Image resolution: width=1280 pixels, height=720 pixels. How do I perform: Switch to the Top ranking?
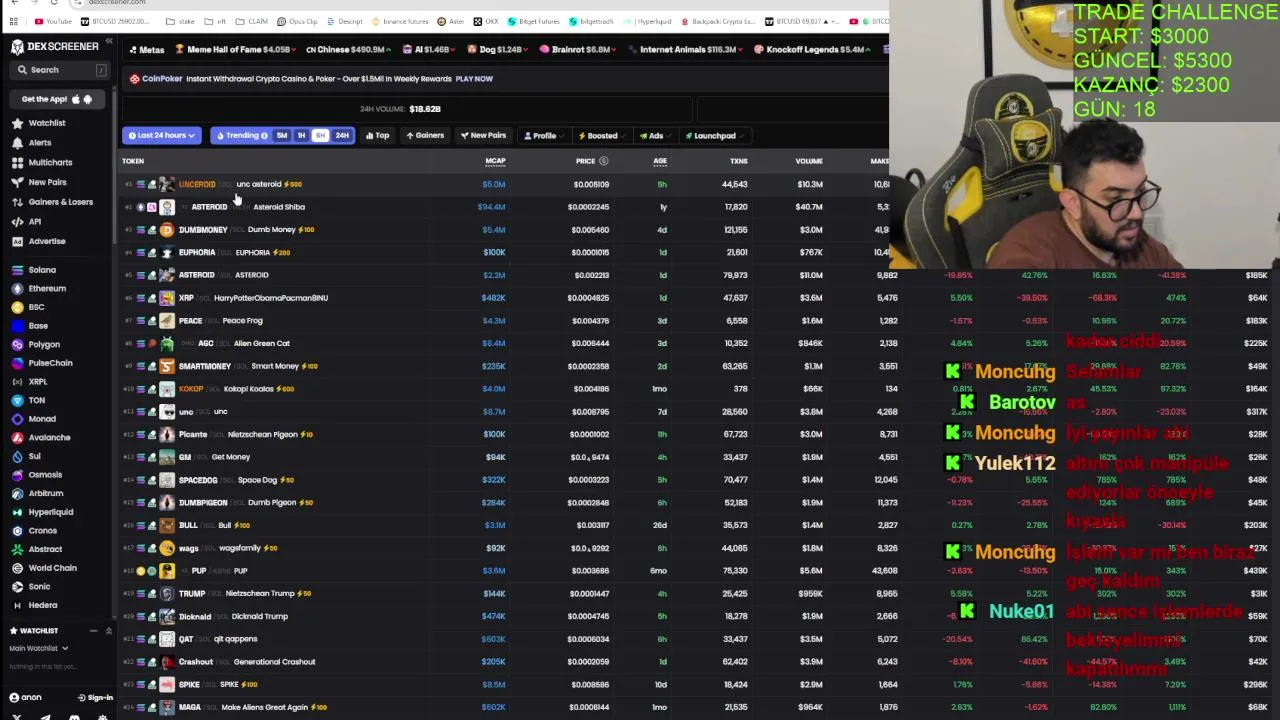pos(377,136)
